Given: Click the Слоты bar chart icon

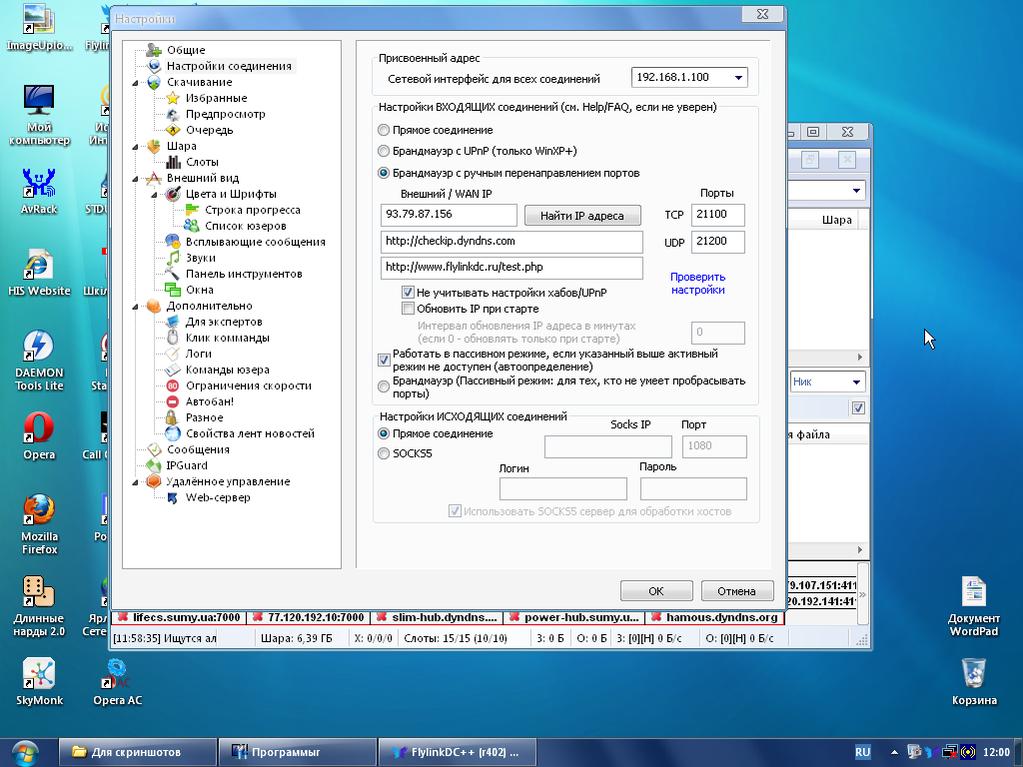Looking at the screenshot, I should pos(173,162).
